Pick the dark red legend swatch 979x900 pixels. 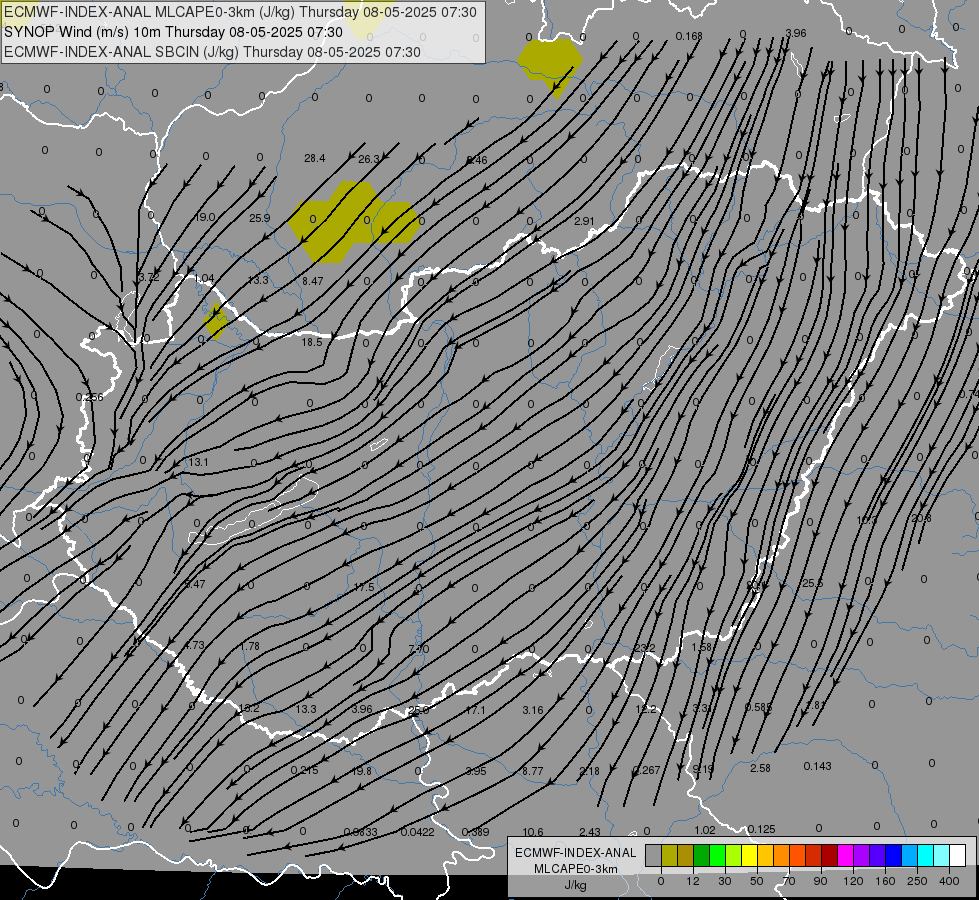pyautogui.click(x=829, y=855)
